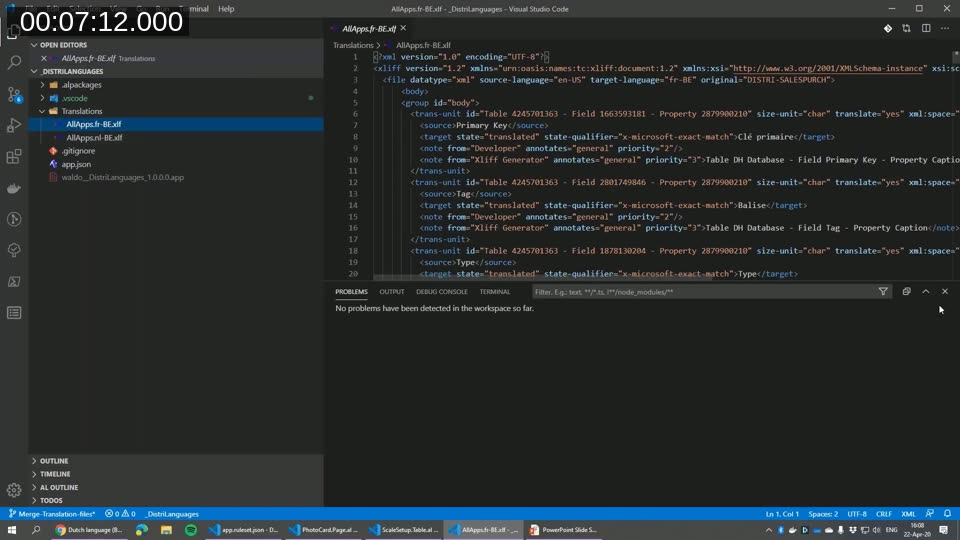960x540 pixels.
Task: Click the notifications bell in status bar
Action: (947, 514)
